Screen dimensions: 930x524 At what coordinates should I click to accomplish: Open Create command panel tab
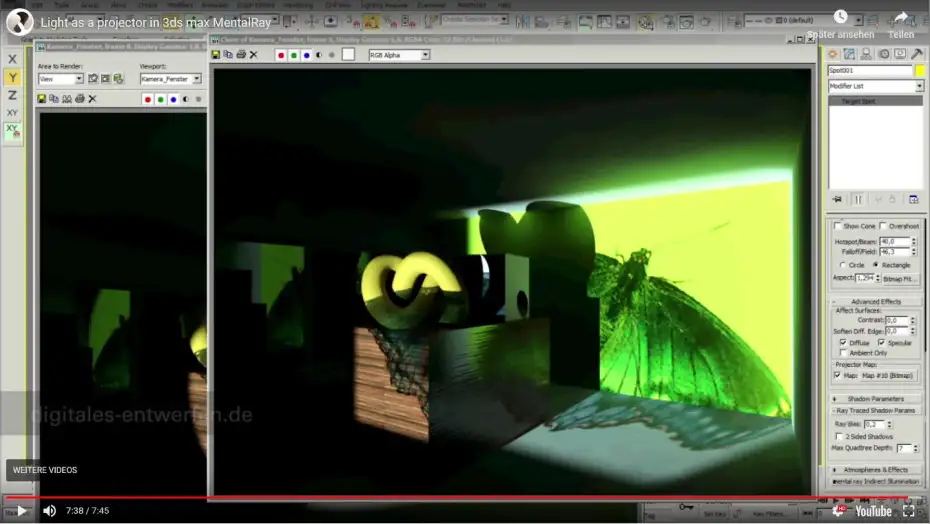coord(833,54)
